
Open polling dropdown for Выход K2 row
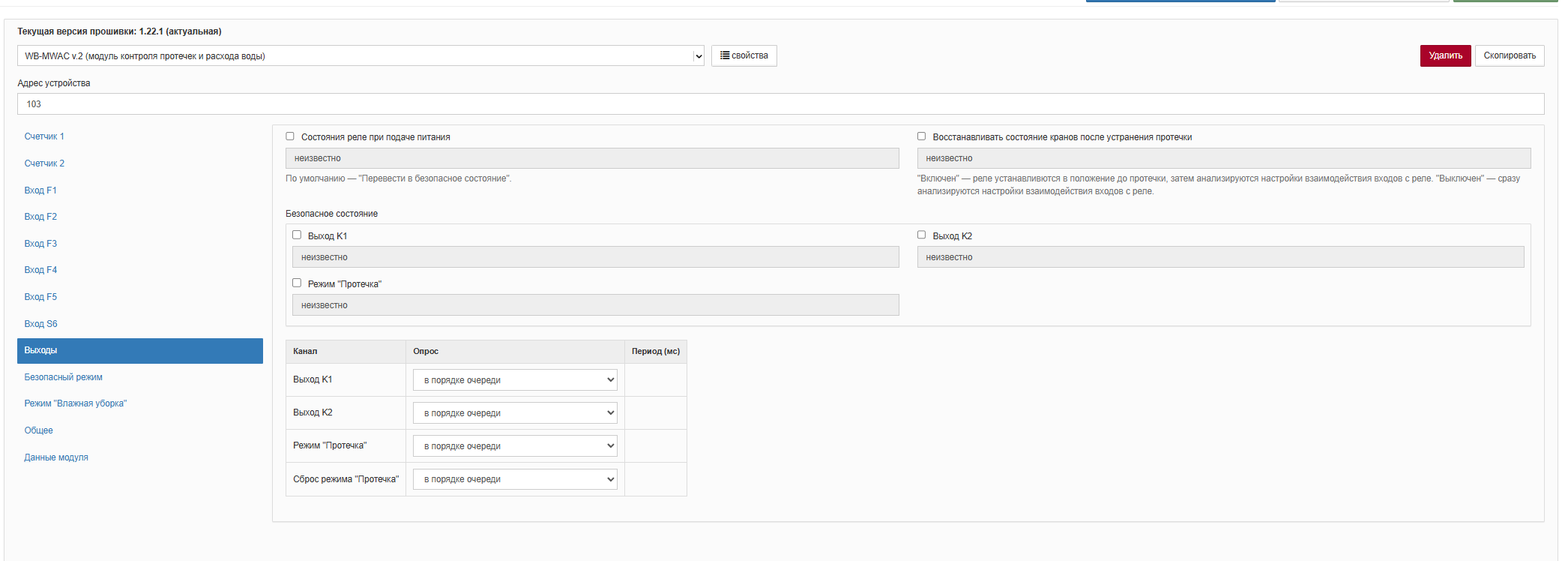515,413
